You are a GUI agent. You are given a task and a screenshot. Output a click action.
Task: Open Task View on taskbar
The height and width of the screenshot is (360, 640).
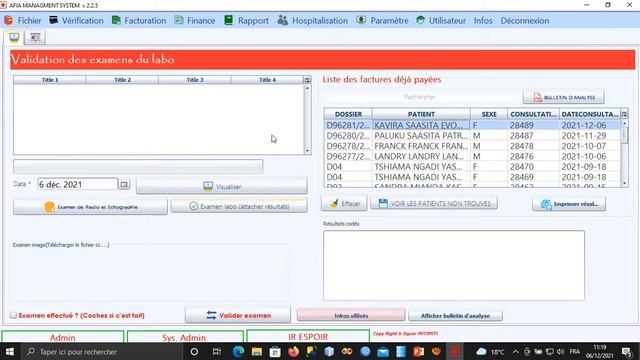coord(217,351)
